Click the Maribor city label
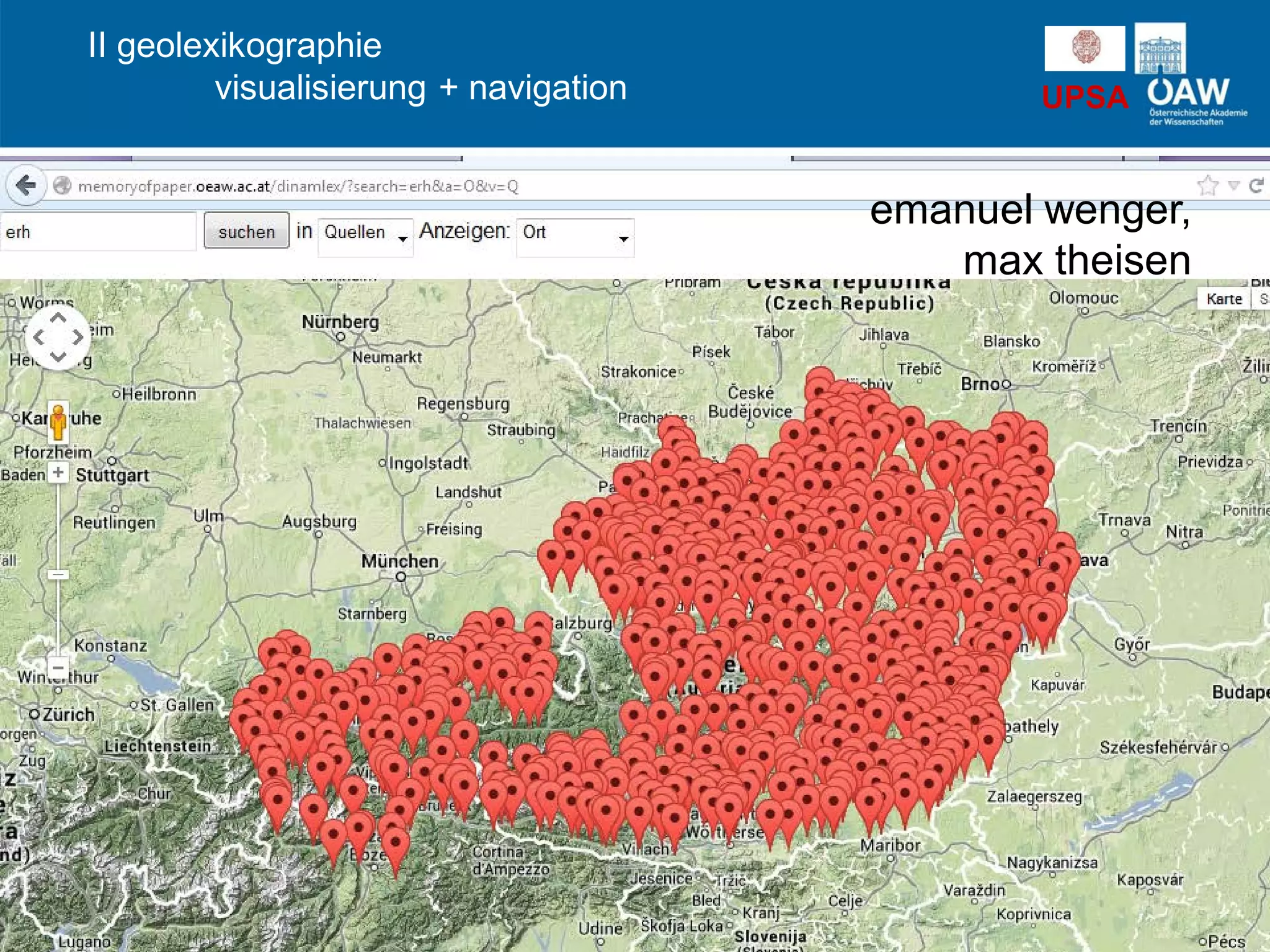Image resolution: width=1270 pixels, height=952 pixels. pos(890,845)
